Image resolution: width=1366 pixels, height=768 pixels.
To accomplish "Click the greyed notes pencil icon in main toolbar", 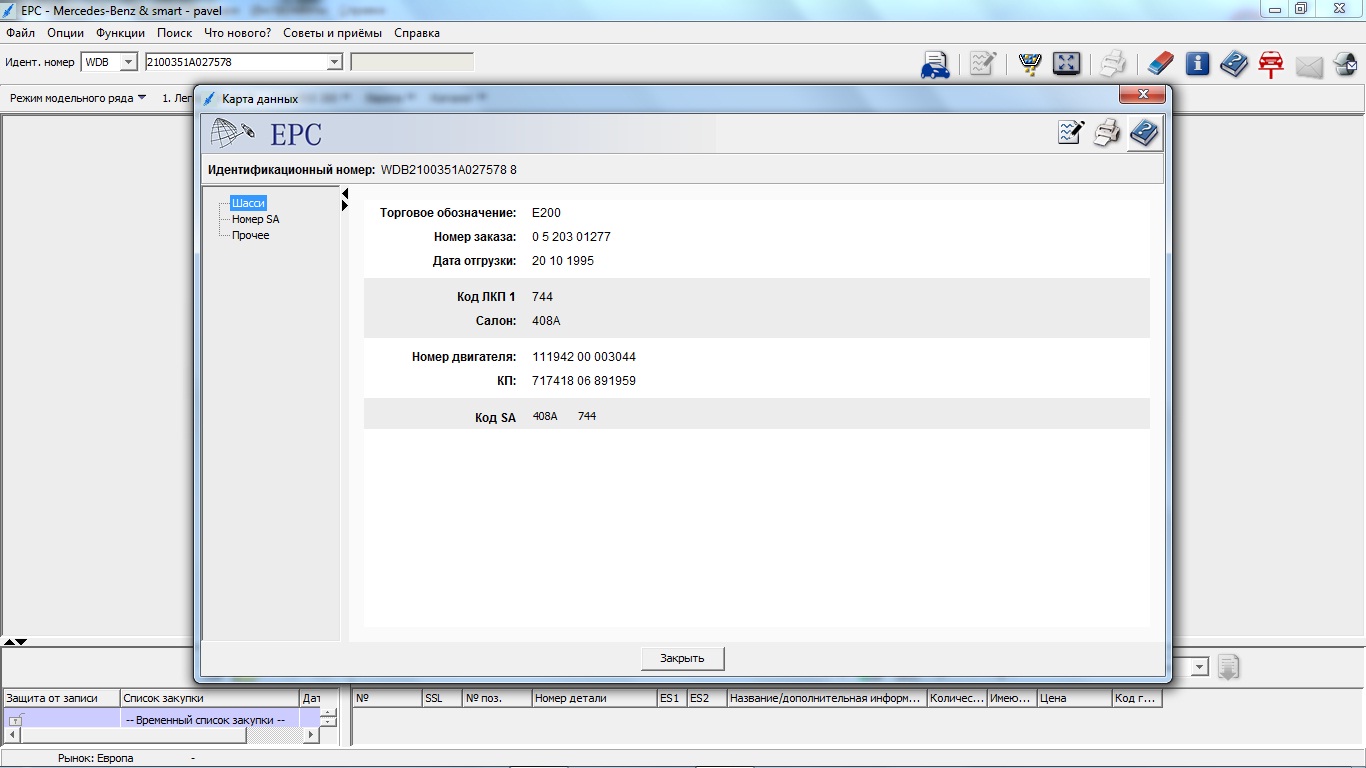I will (982, 64).
